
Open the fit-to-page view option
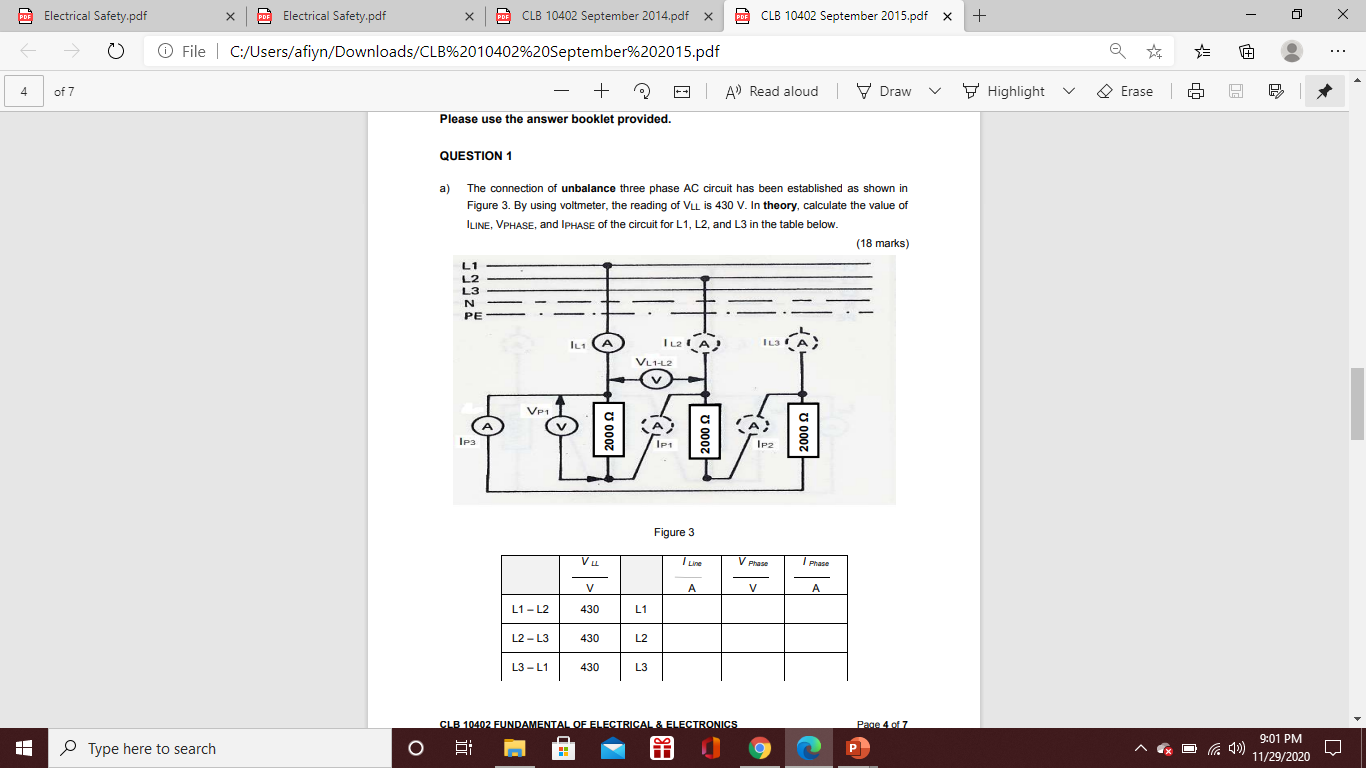pyautogui.click(x=684, y=91)
